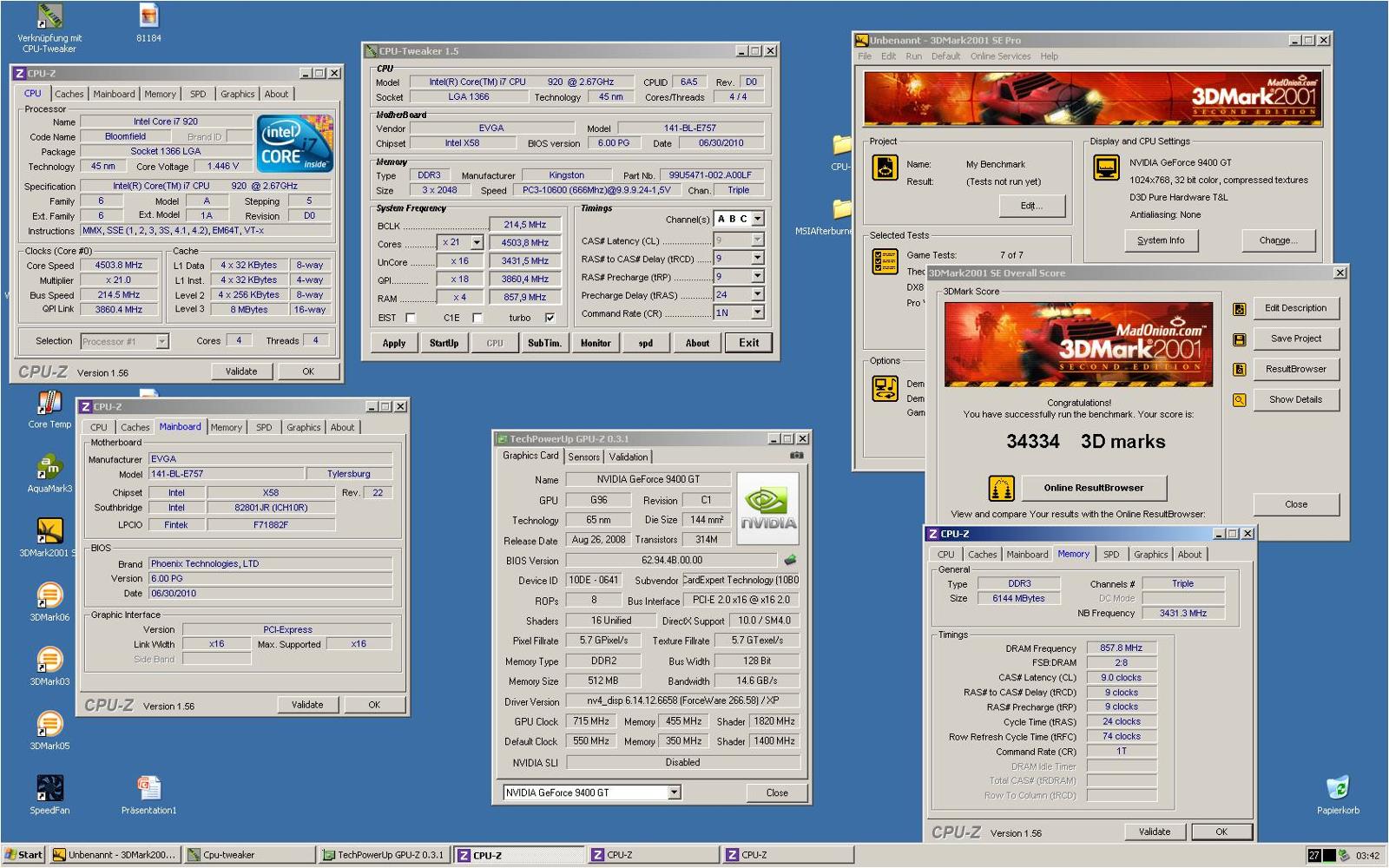Click About tab in Memory CPU-Z window
Image resolution: width=1389 pixels, height=868 pixels.
pyautogui.click(x=1189, y=555)
